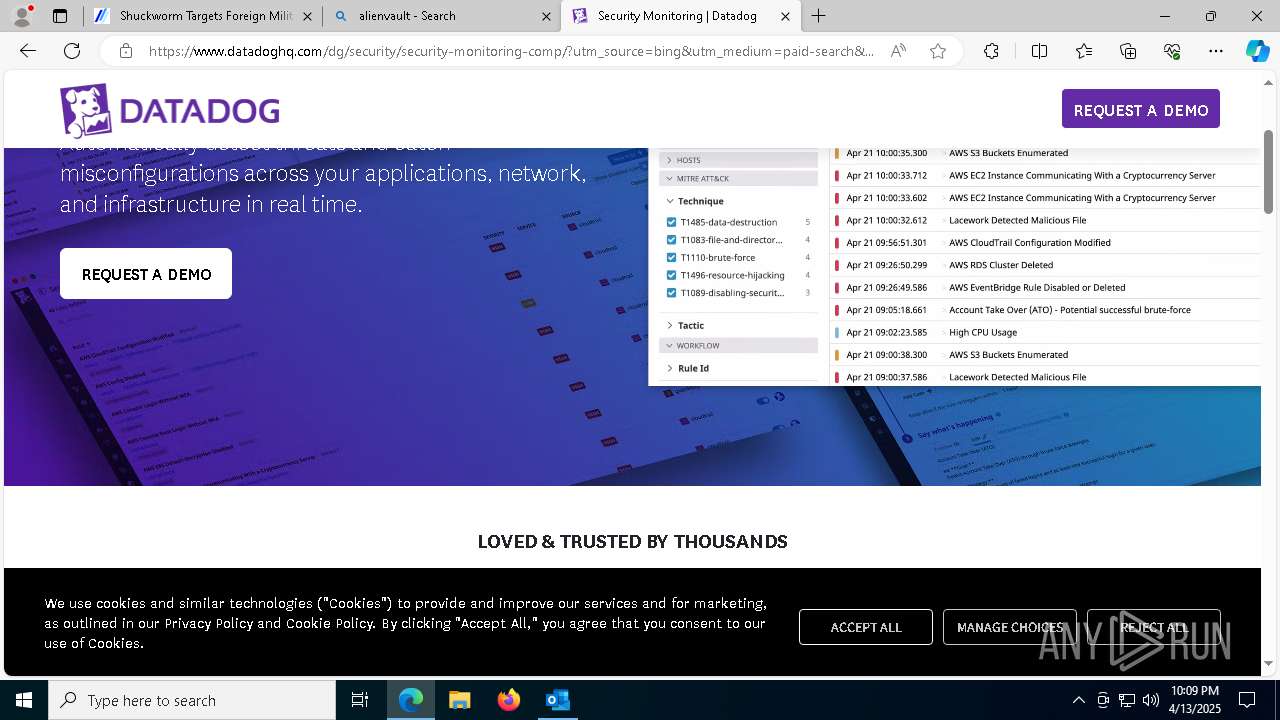Switch to alienvault Search tab
This screenshot has width=1280, height=720.
coord(441,16)
